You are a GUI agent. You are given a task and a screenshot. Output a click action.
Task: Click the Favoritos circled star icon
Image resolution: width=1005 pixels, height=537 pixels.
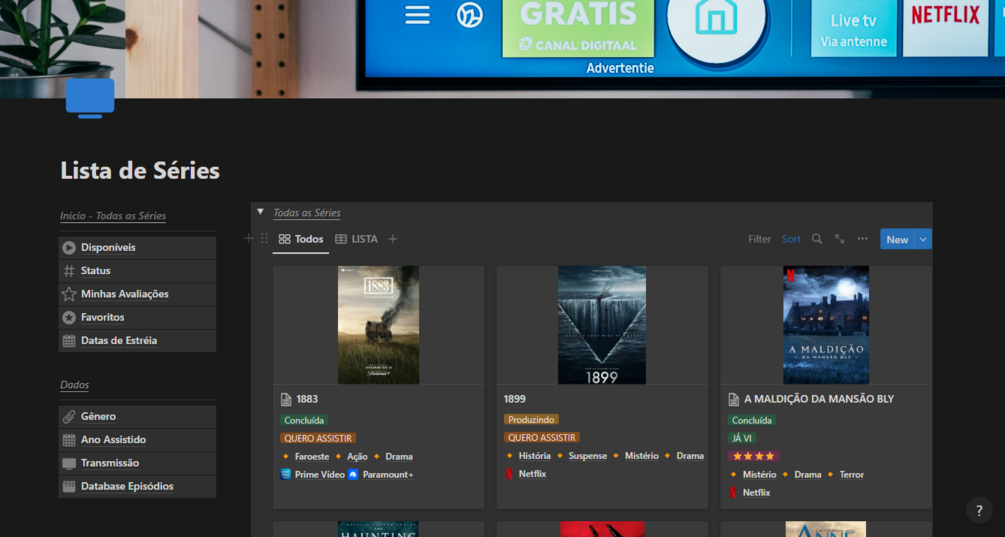point(69,317)
